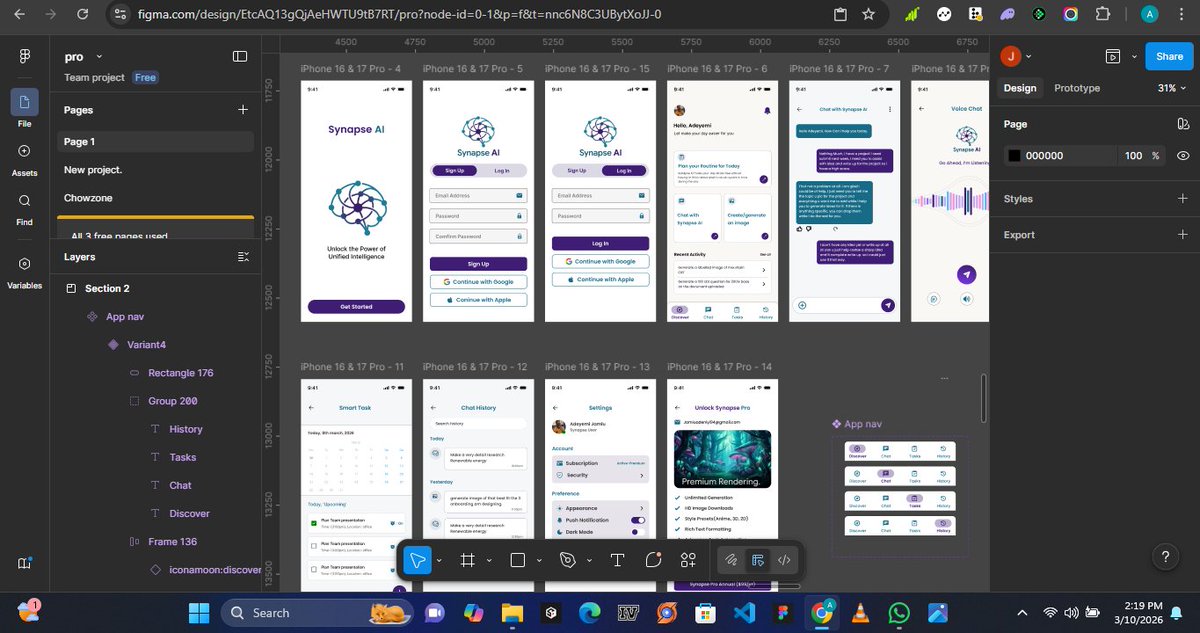Open page color variables icon
The height and width of the screenshot is (633, 1200).
(x=1182, y=124)
